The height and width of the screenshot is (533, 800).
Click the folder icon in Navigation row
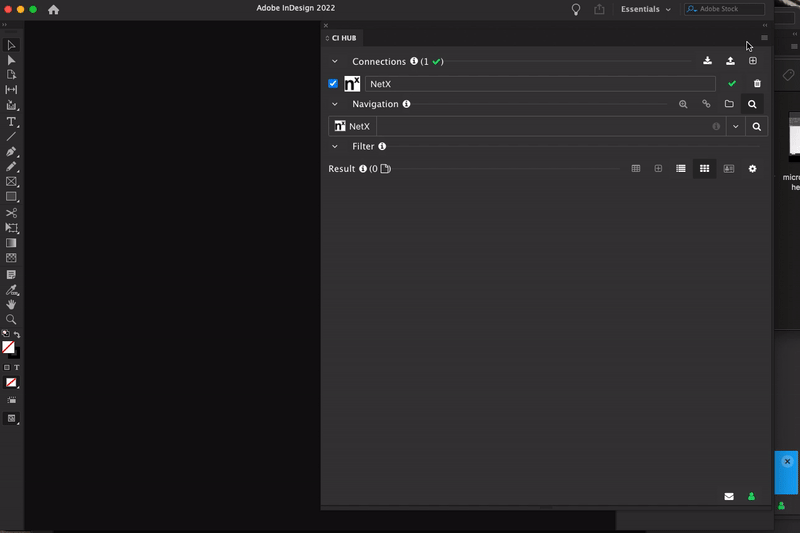click(x=729, y=104)
